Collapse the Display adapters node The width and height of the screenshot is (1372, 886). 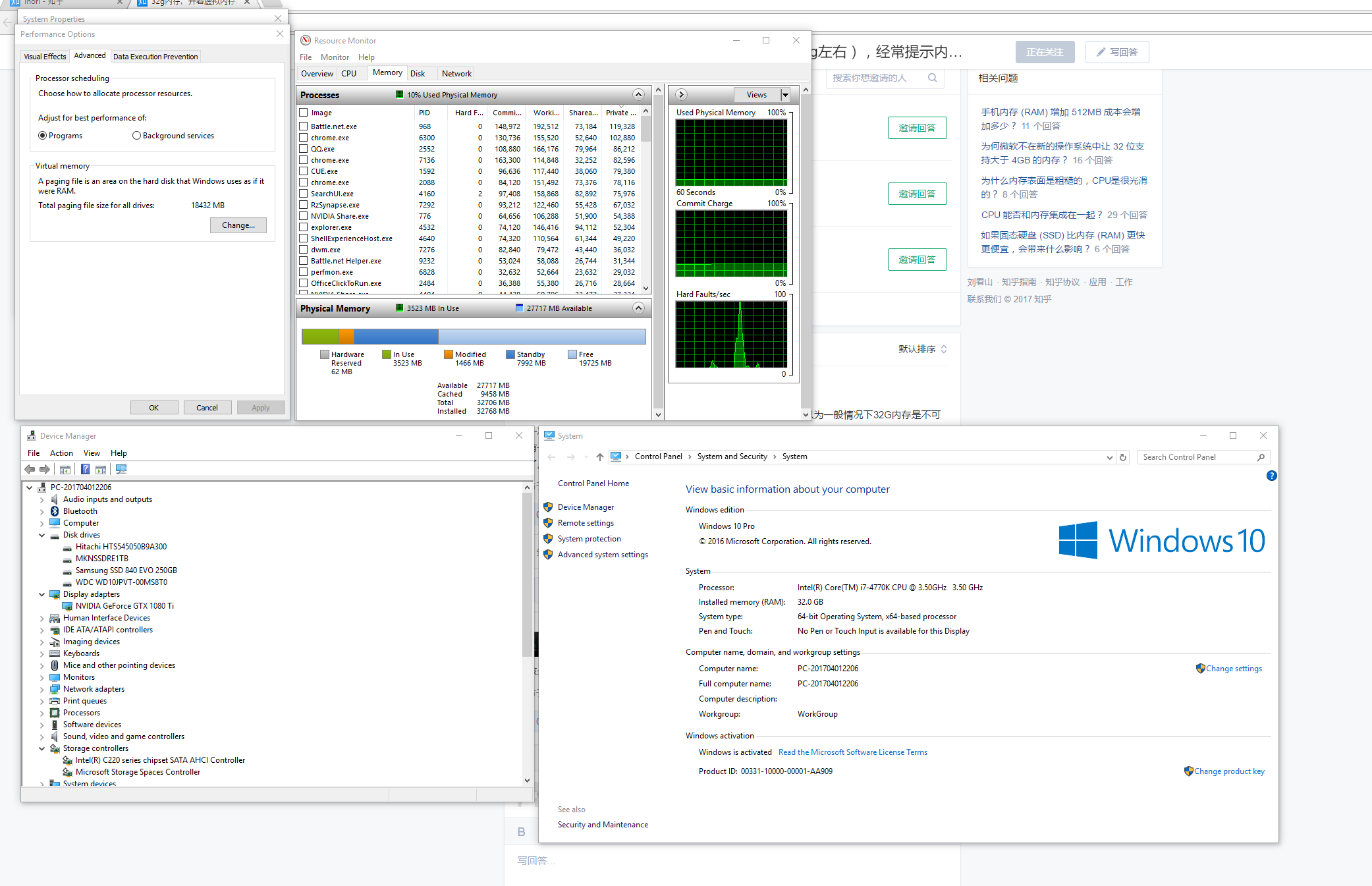coord(41,595)
